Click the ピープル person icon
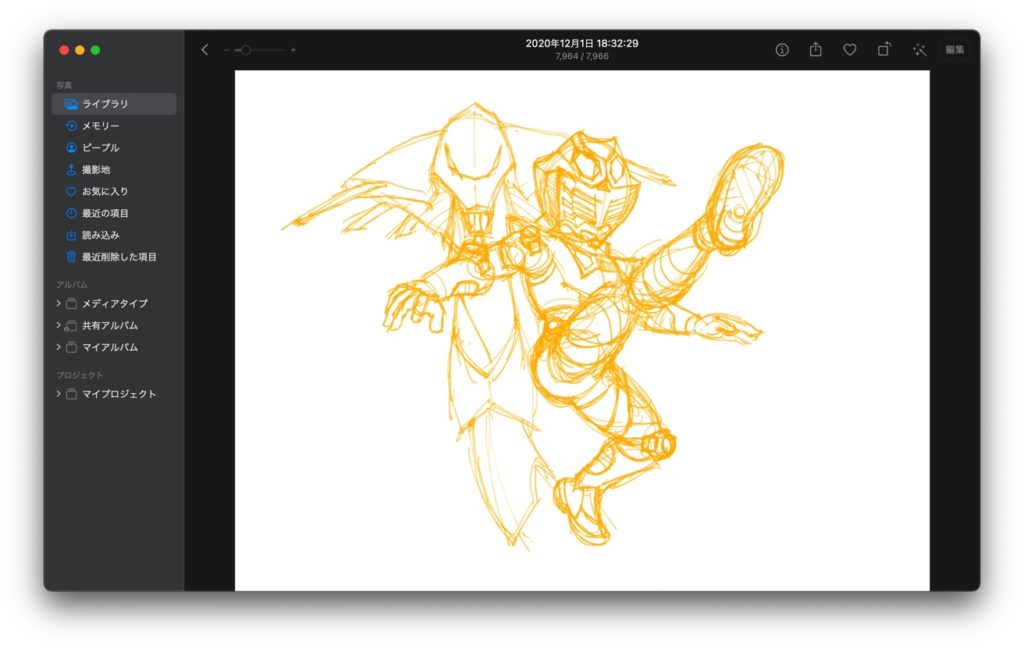 pyautogui.click(x=71, y=148)
